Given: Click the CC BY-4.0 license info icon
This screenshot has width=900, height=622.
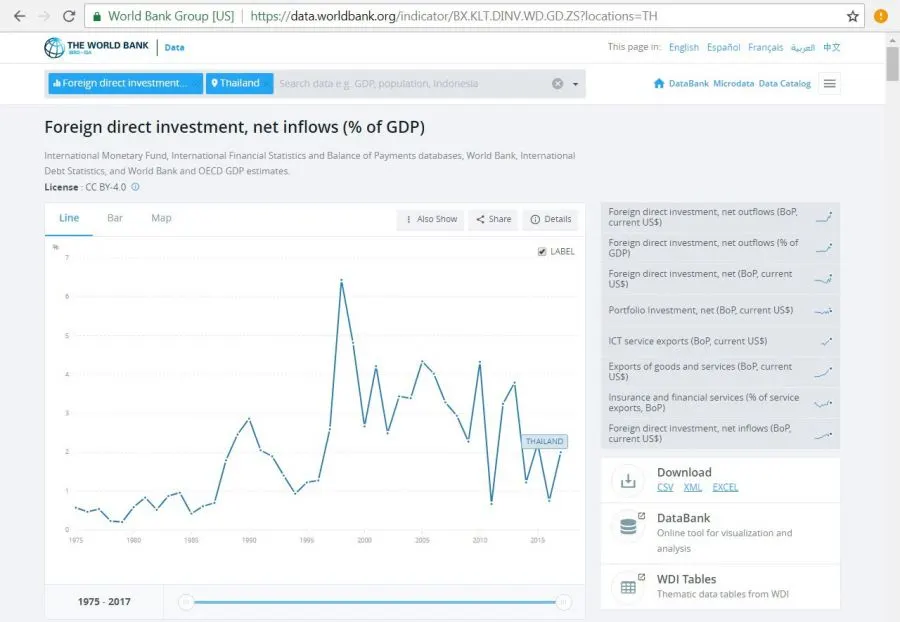Looking at the screenshot, I should (135, 187).
